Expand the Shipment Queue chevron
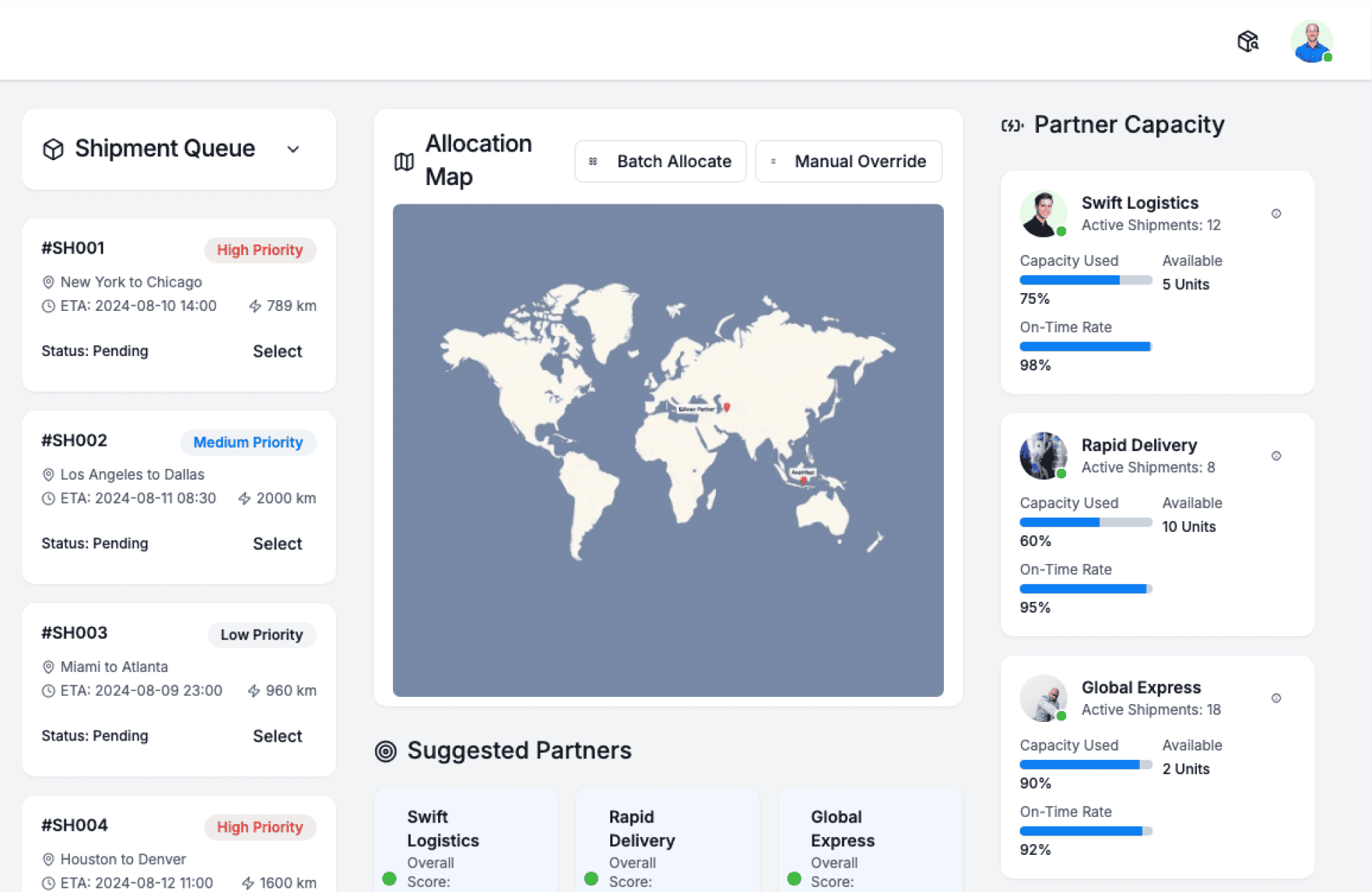The image size is (1372, 892). pos(293,149)
